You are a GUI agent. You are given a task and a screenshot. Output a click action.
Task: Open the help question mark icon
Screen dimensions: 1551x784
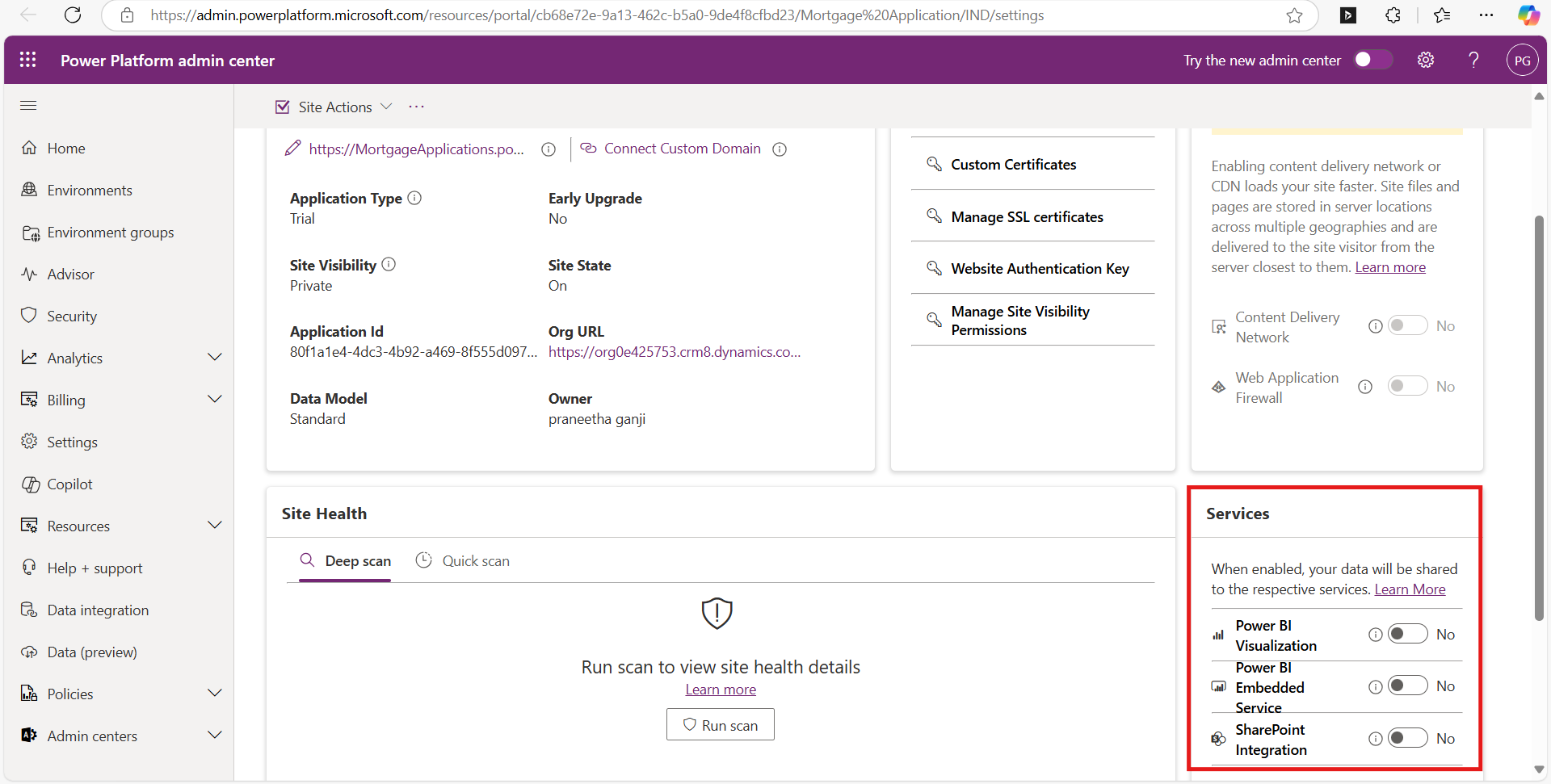click(1473, 60)
